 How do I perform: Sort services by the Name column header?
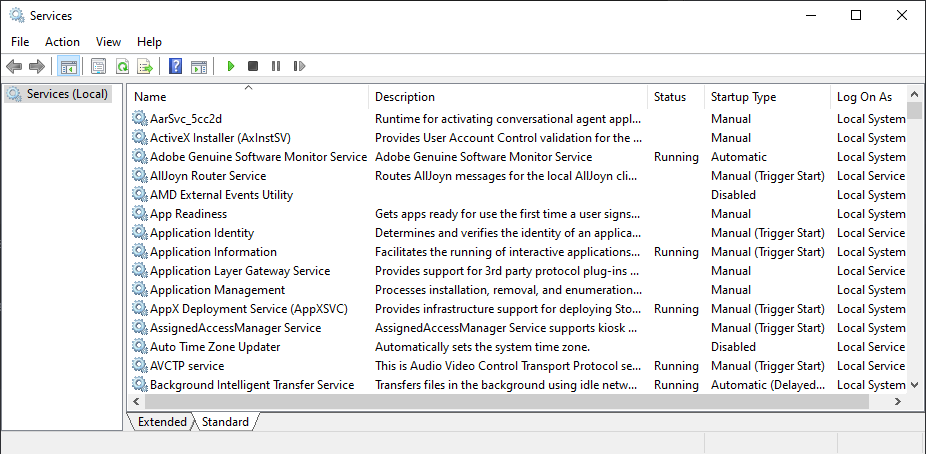tap(248, 97)
